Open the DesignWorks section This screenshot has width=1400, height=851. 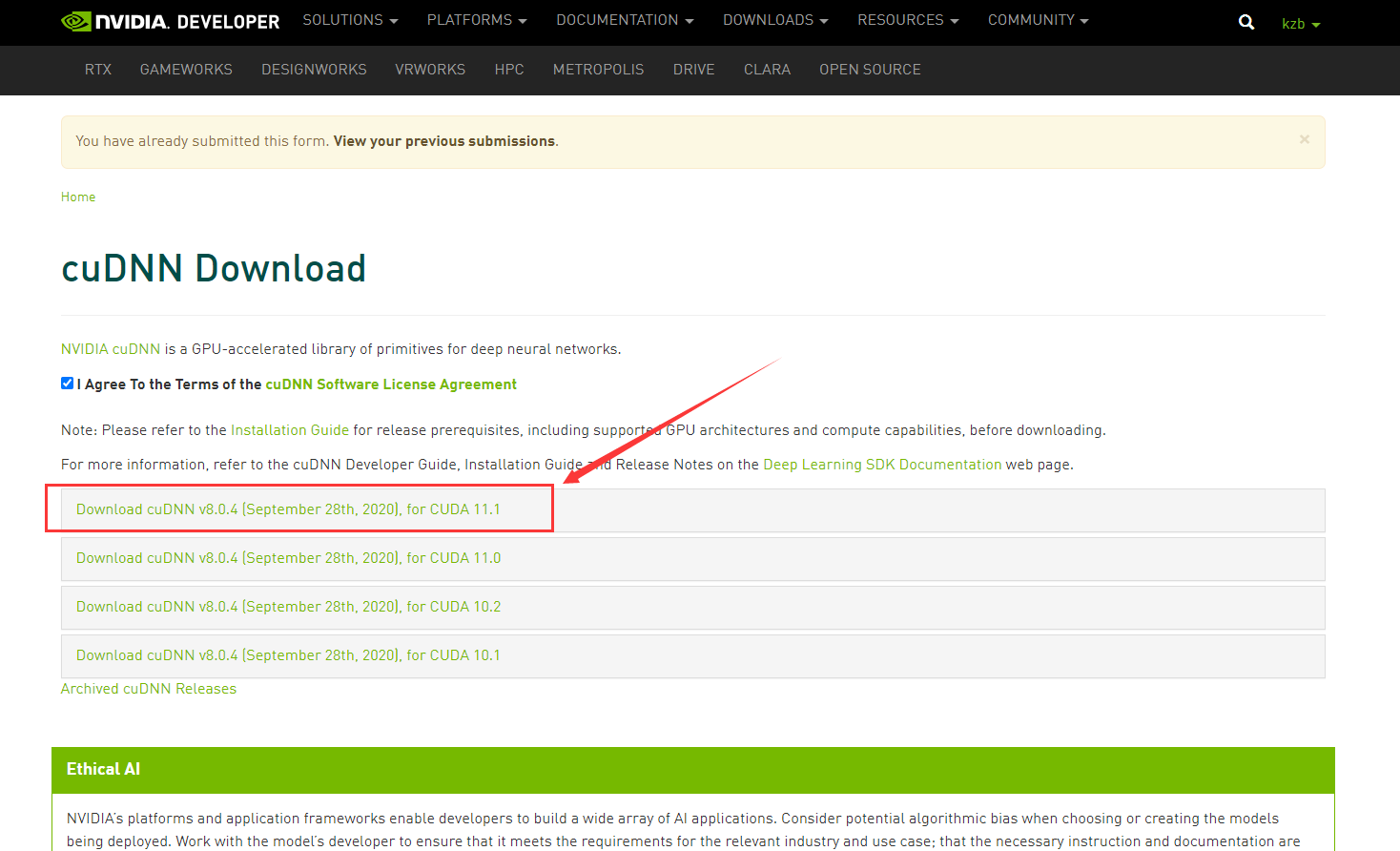(314, 70)
